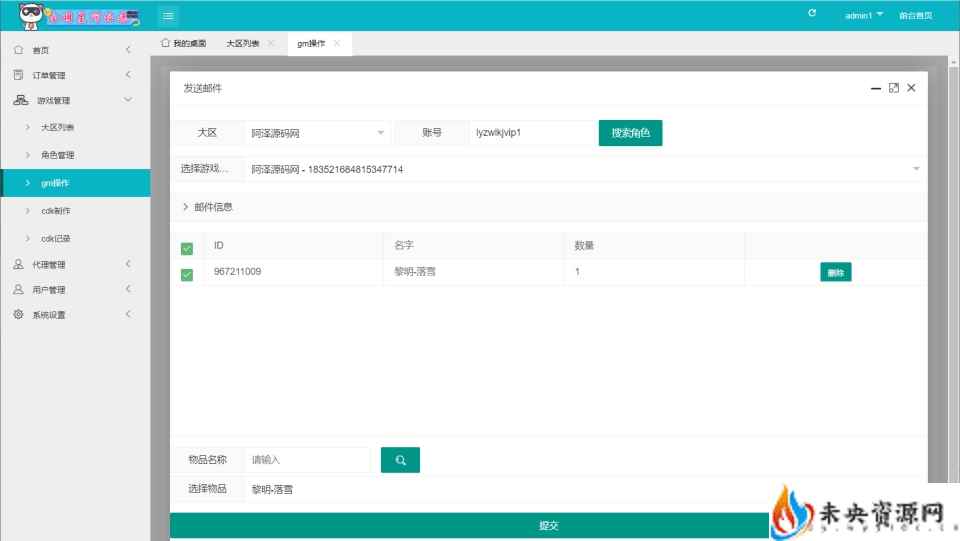Click the 搜索角色 button
This screenshot has width=960, height=541.
(x=630, y=133)
